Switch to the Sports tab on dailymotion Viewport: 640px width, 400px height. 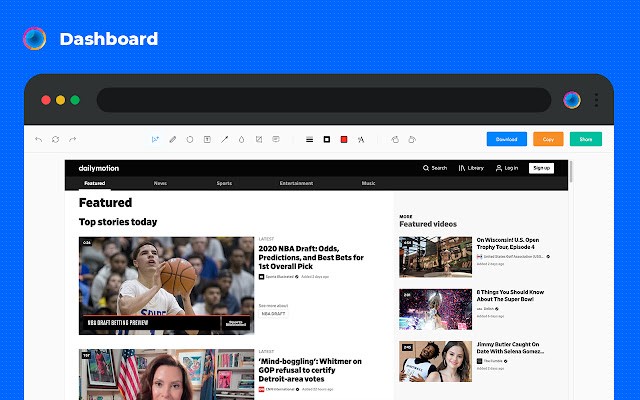[224, 183]
